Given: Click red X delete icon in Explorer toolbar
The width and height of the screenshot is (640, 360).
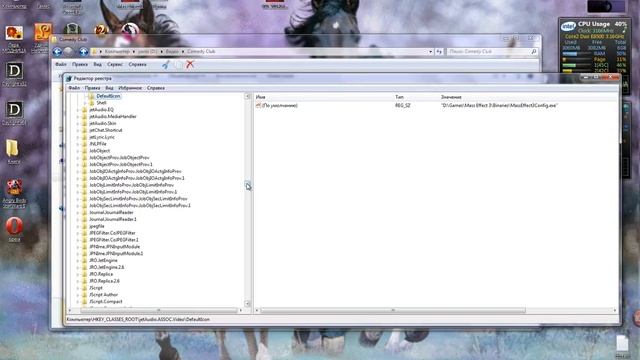Looking at the screenshot, I should coord(190,64).
